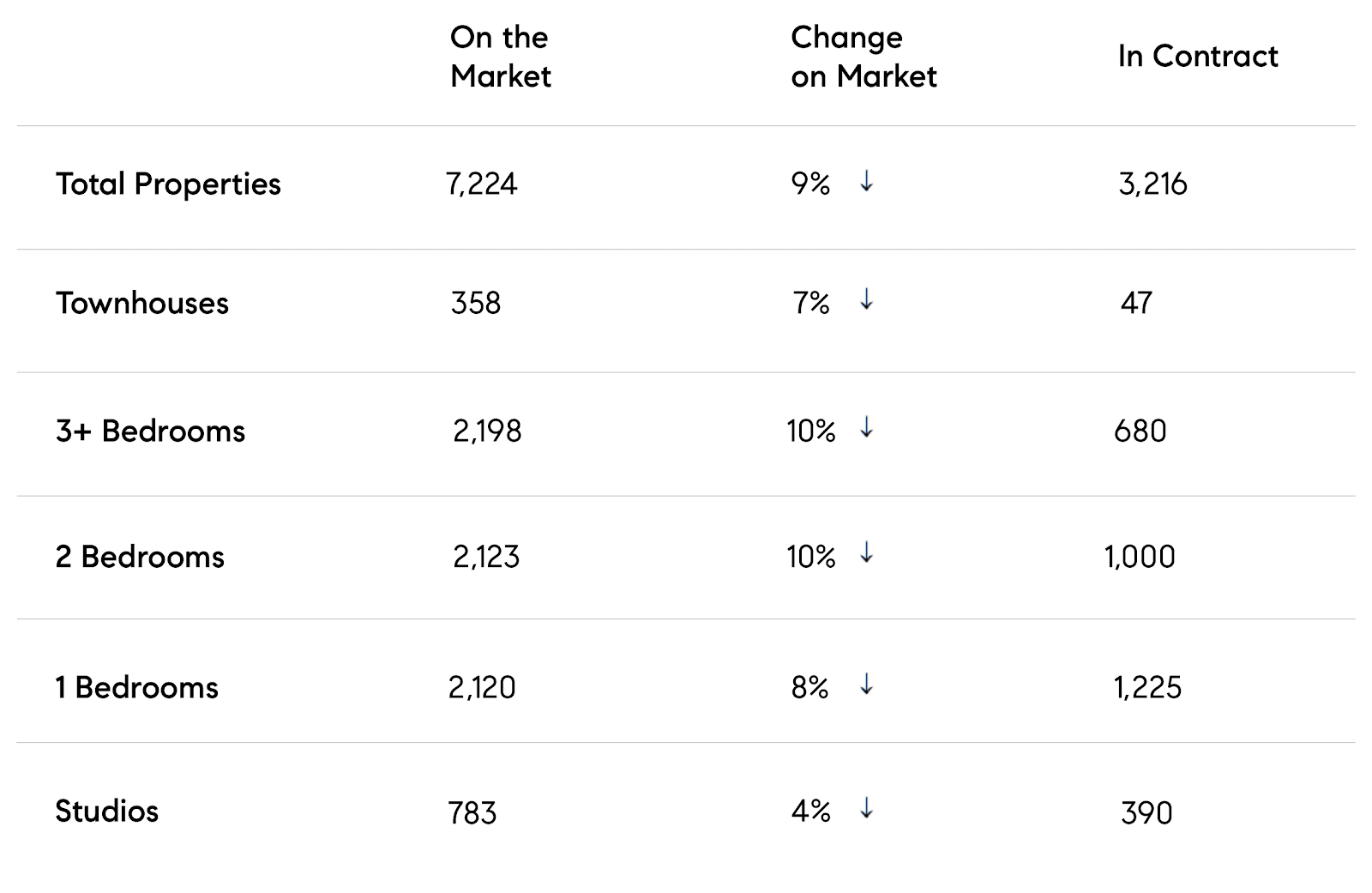Click the Townhouses row label
Screen dimensions: 1372x893
(142, 303)
